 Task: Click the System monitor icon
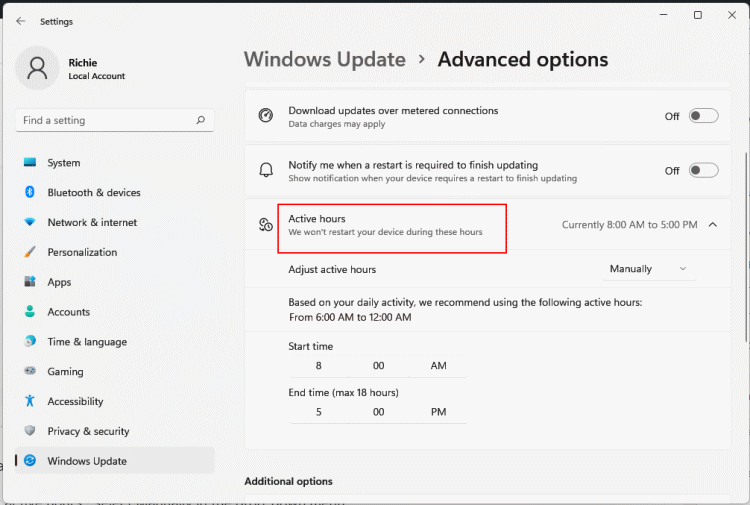click(x=30, y=163)
